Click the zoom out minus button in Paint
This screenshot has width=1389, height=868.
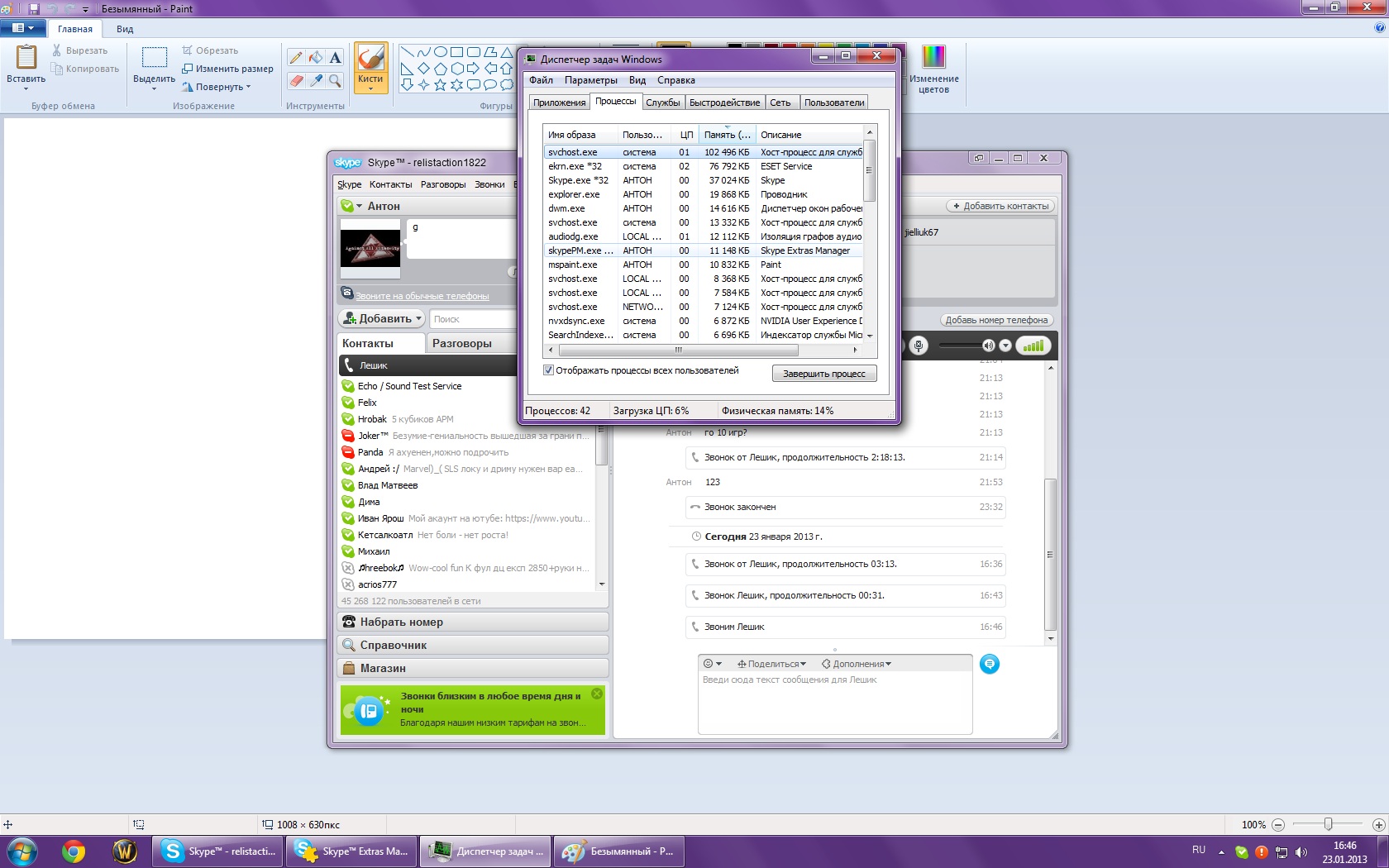point(1278,824)
